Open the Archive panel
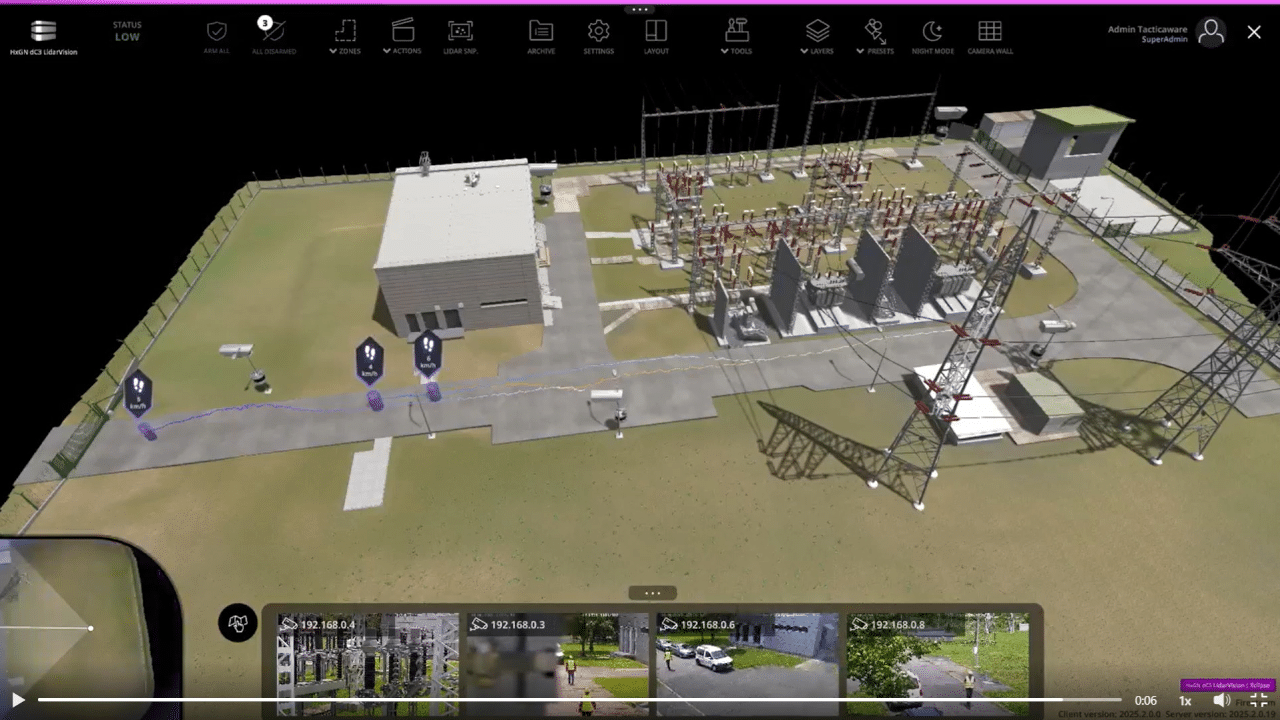 [x=540, y=33]
